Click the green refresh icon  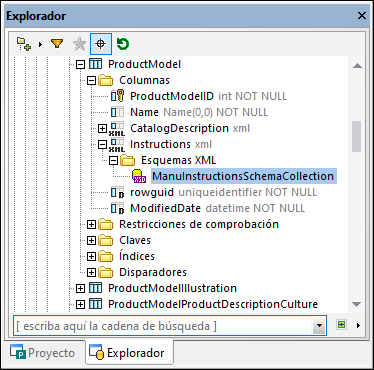pyautogui.click(x=123, y=44)
